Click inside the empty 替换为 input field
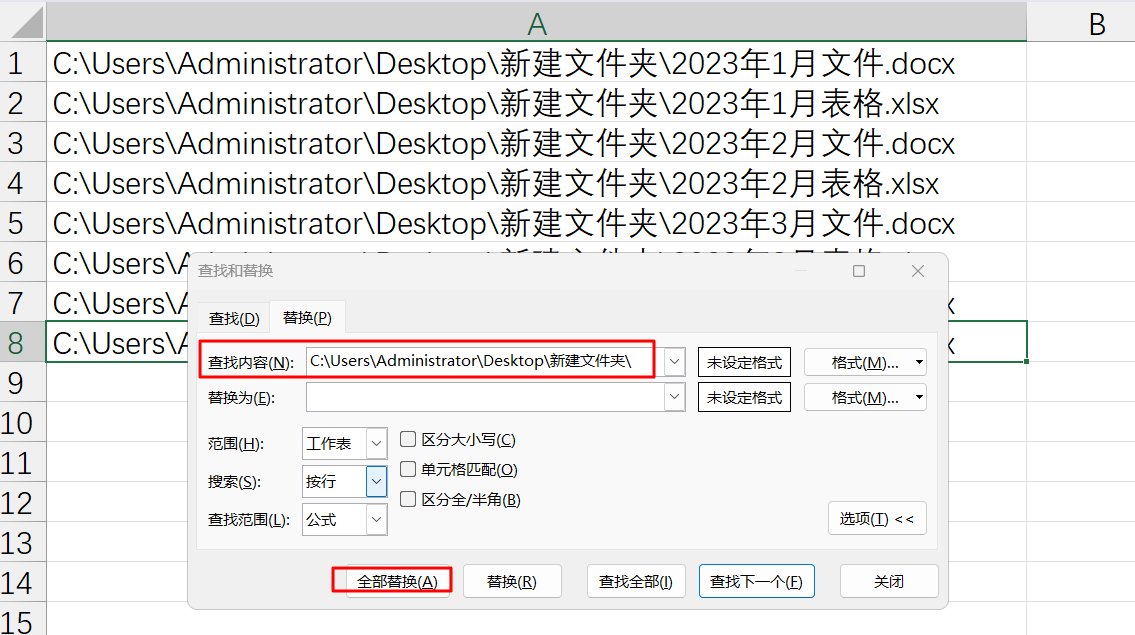 point(485,397)
